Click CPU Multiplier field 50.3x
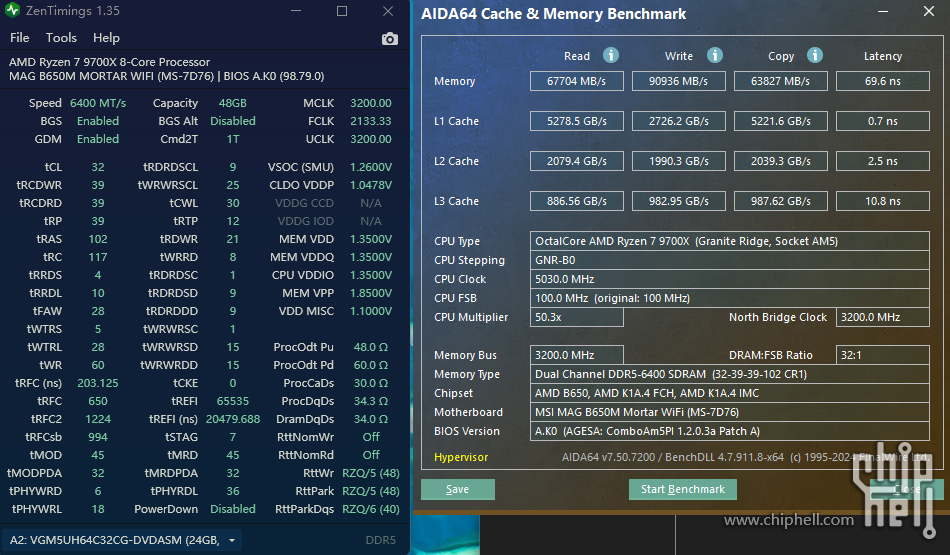 click(x=577, y=317)
